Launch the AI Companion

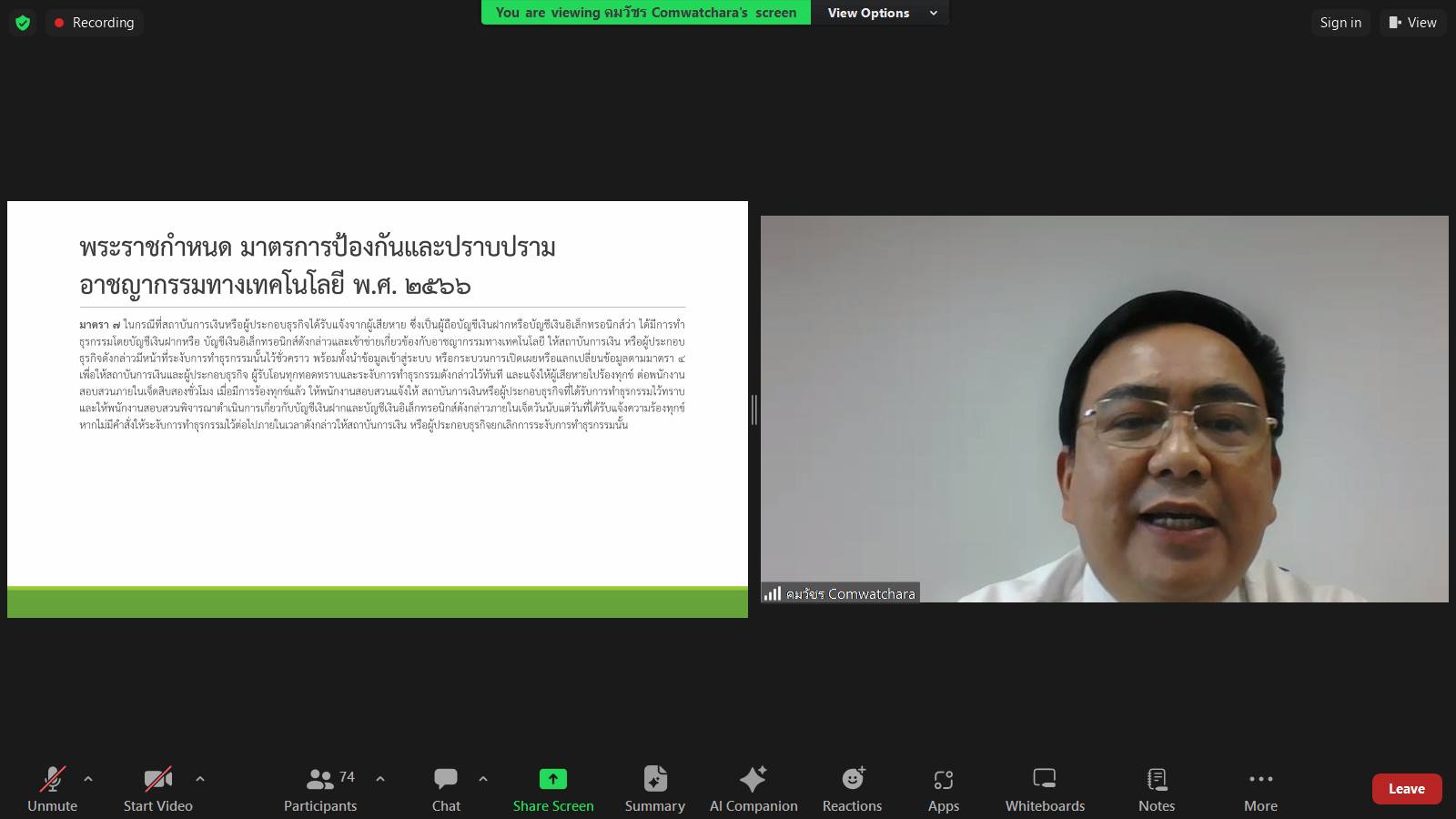(x=753, y=790)
